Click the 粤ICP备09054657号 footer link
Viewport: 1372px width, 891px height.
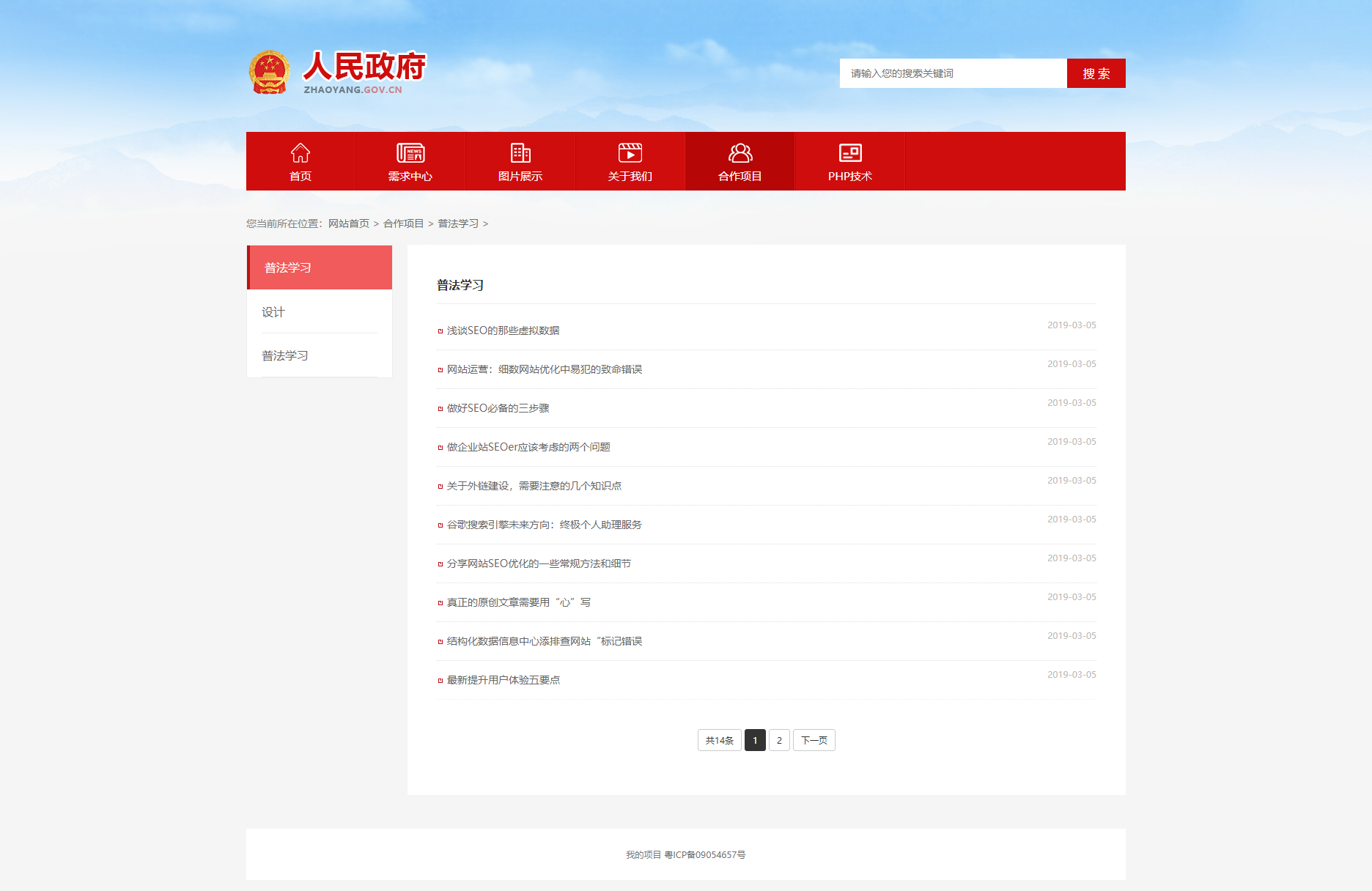pos(705,854)
